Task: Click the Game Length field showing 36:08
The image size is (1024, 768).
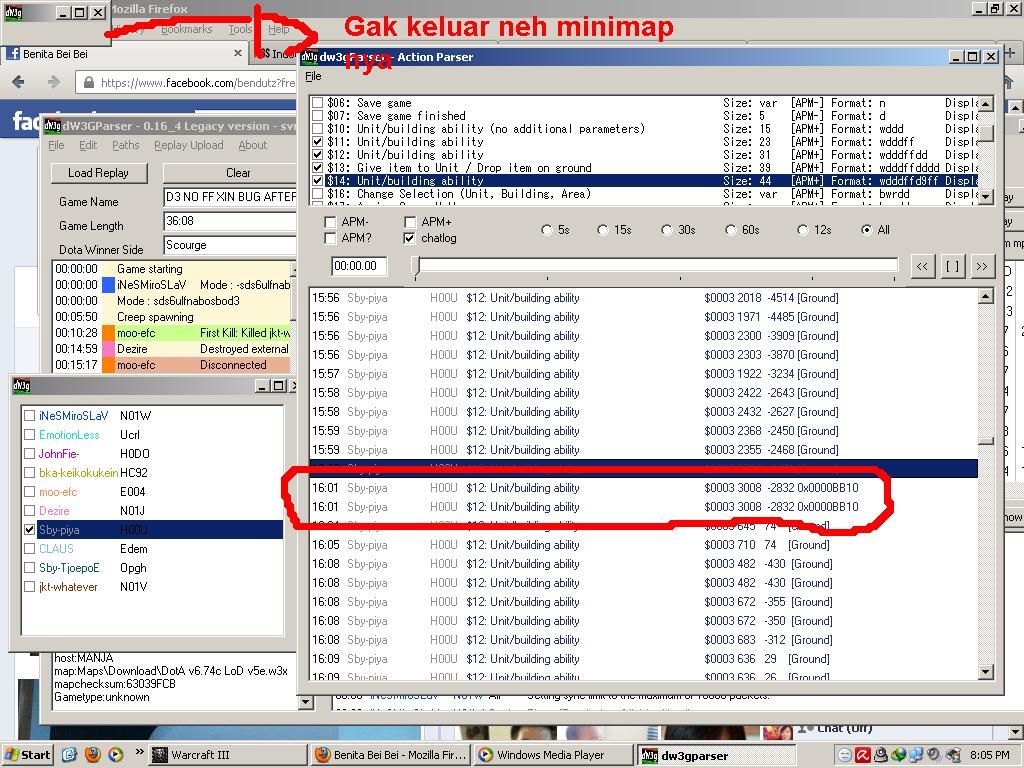Action: 231,221
